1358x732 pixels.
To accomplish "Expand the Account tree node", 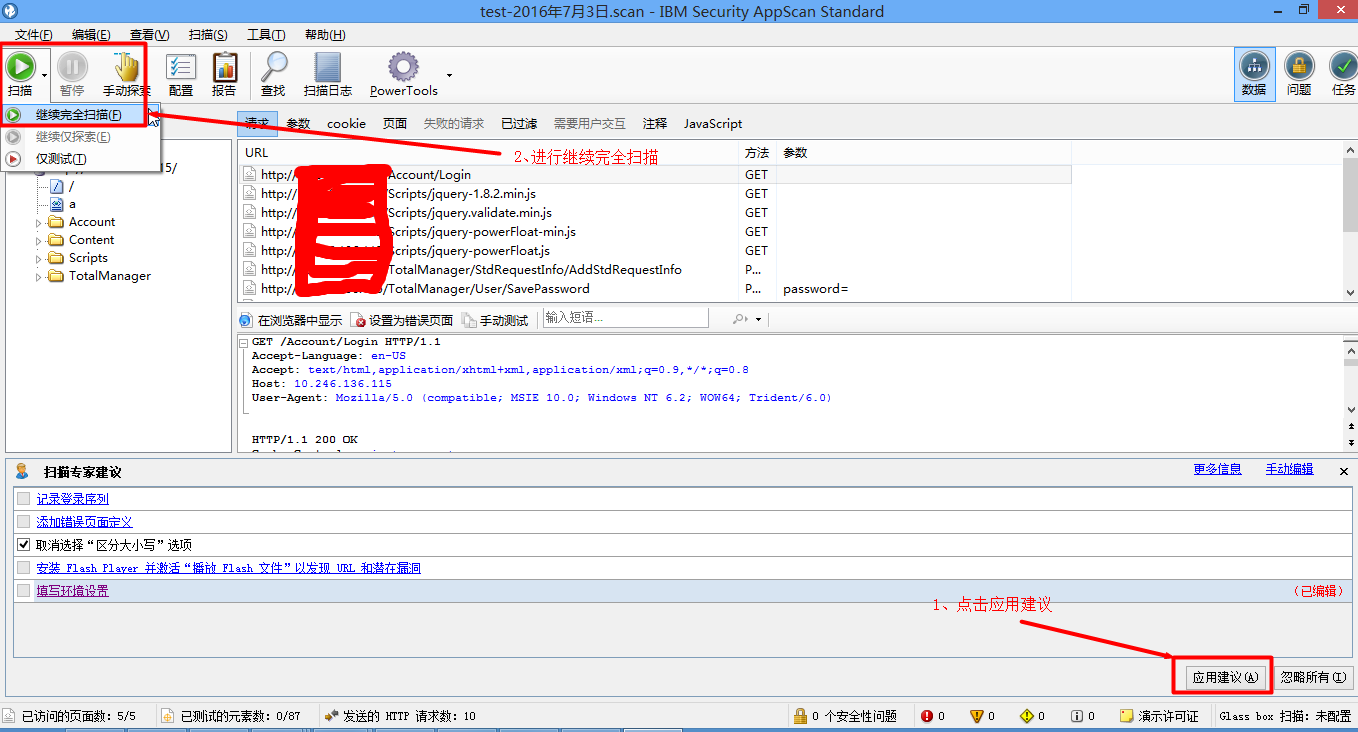I will coord(39,223).
